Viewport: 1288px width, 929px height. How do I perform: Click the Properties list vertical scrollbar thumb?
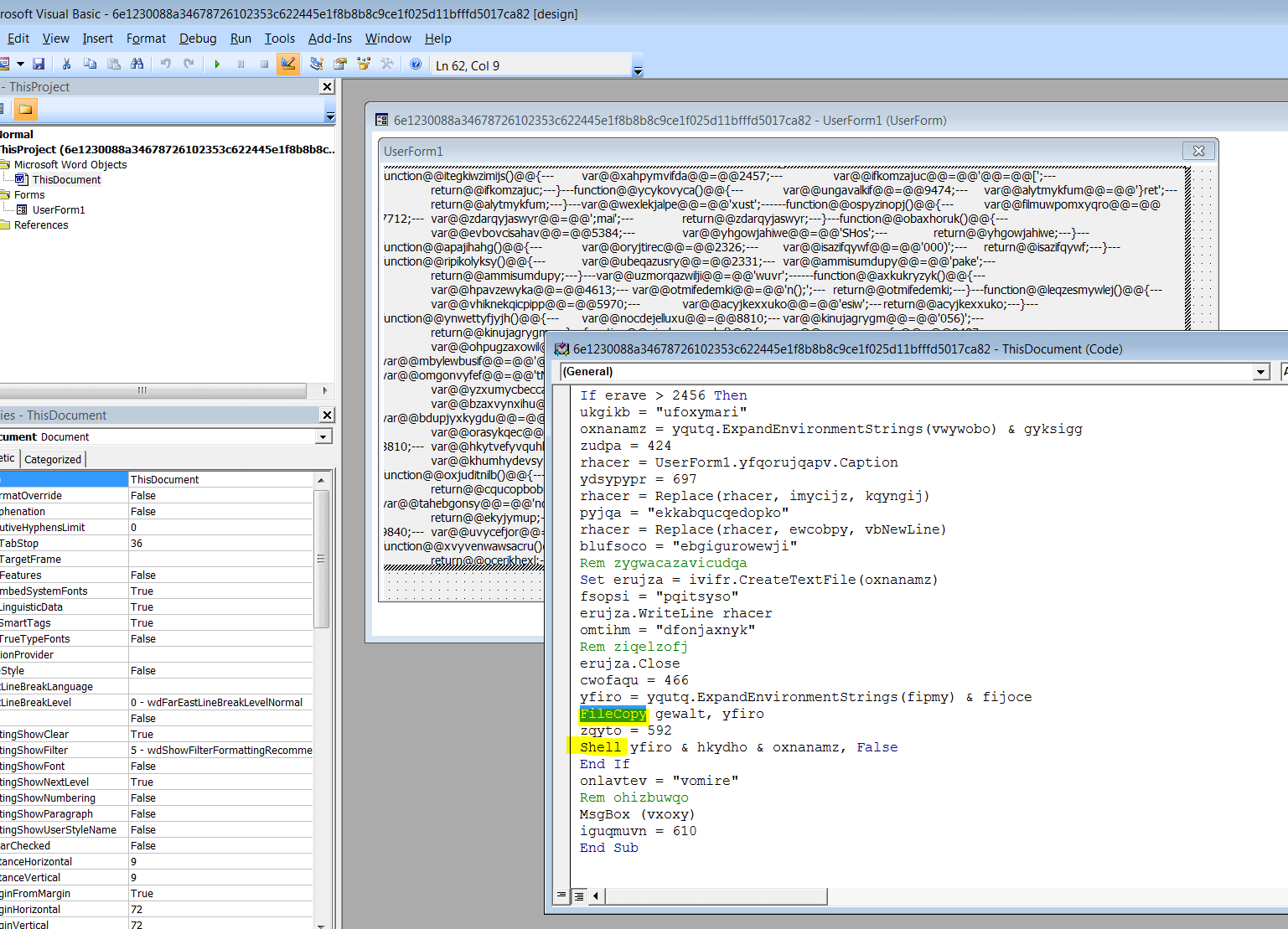[x=321, y=558]
